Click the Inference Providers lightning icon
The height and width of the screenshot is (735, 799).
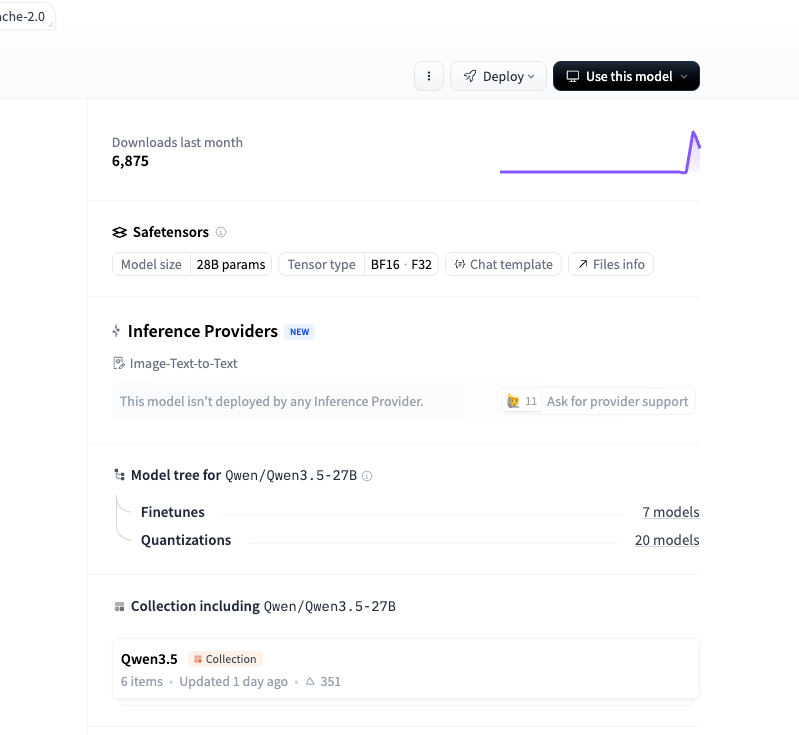[x=116, y=331]
